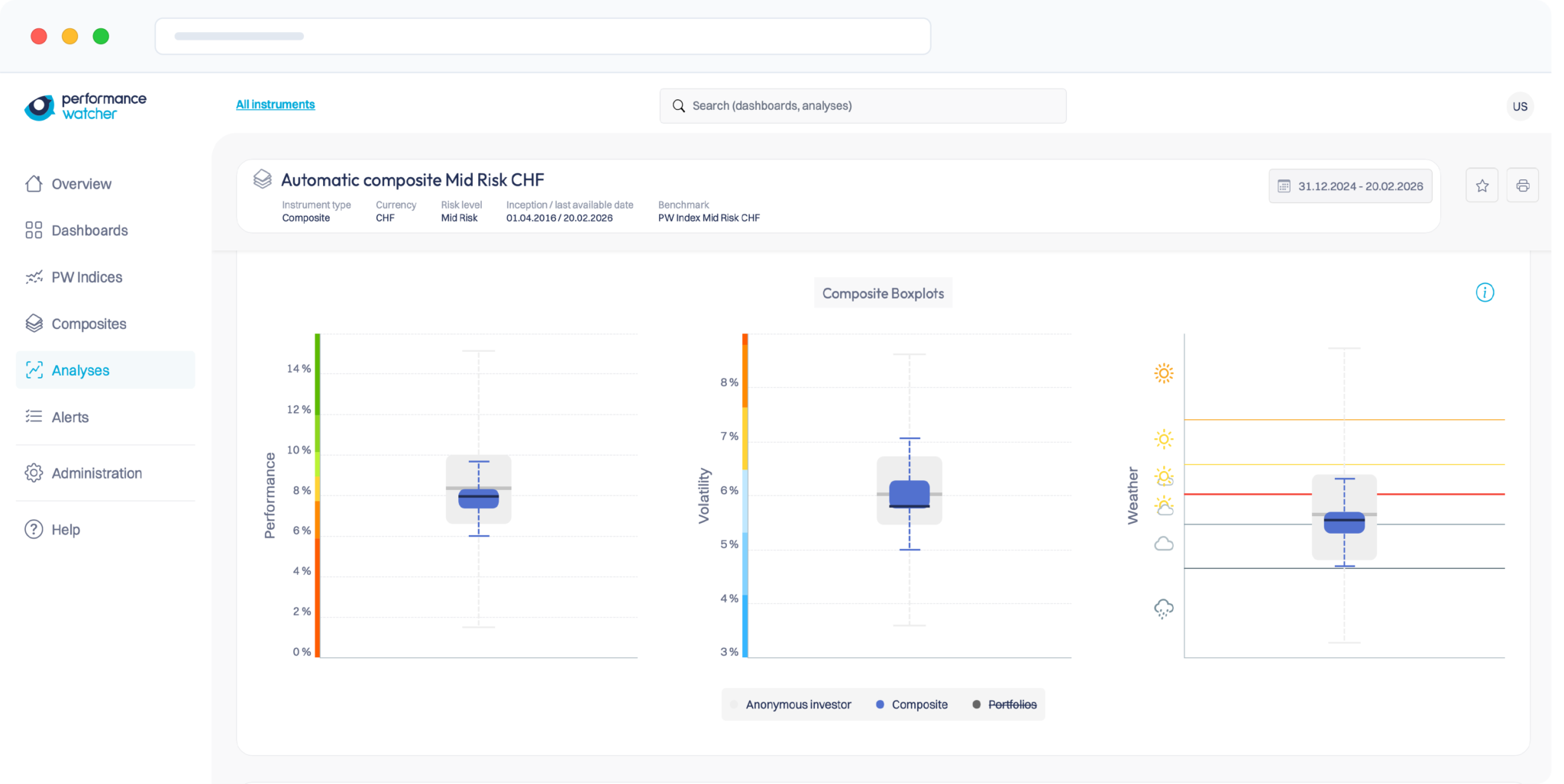Click the star favorite icon
Image resolution: width=1564 pixels, height=784 pixels.
pos(1482,186)
